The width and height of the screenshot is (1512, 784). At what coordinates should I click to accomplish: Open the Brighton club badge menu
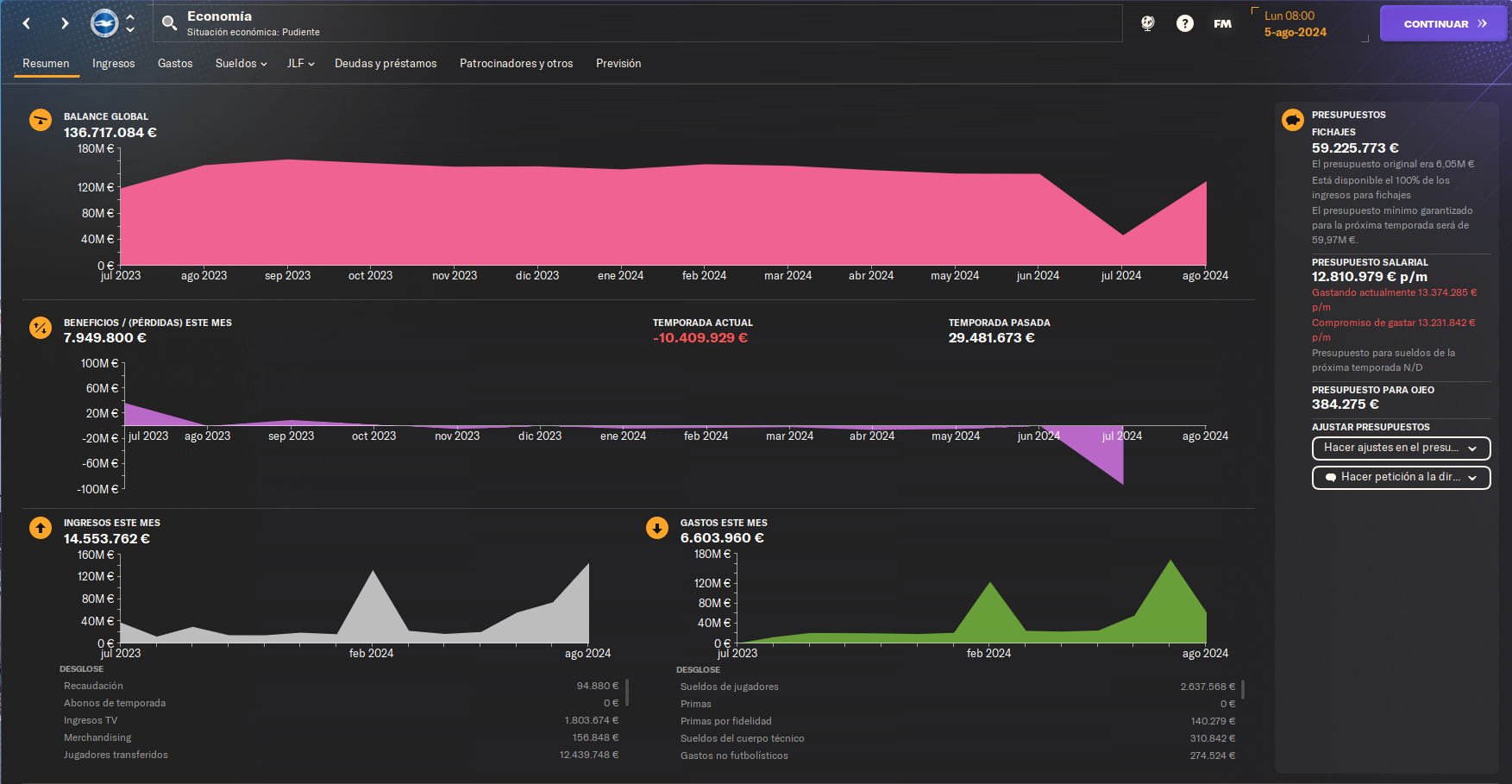(104, 23)
